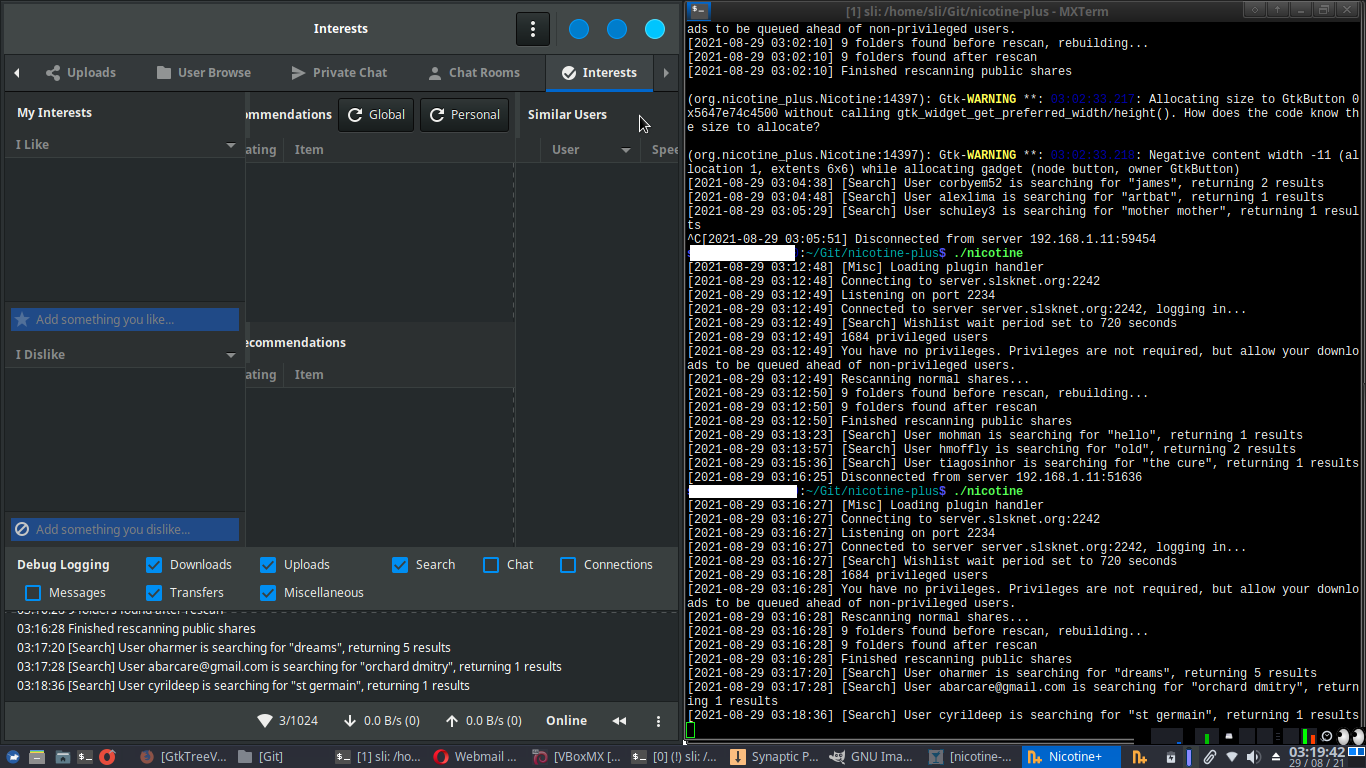
Task: Enable the Messages debug logging checkbox
Action: tap(33, 593)
